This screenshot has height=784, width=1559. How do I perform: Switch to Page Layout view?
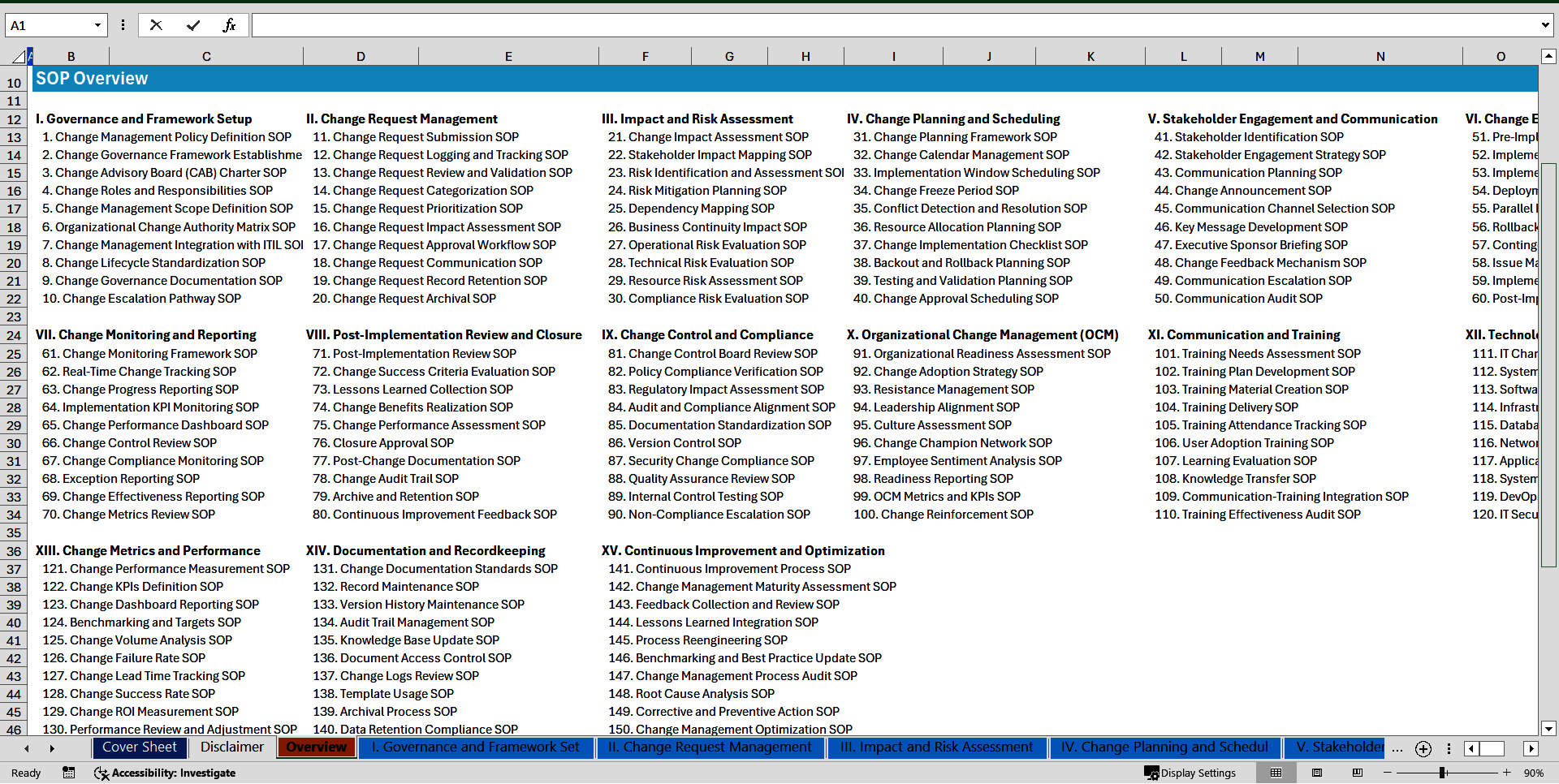(x=1317, y=773)
